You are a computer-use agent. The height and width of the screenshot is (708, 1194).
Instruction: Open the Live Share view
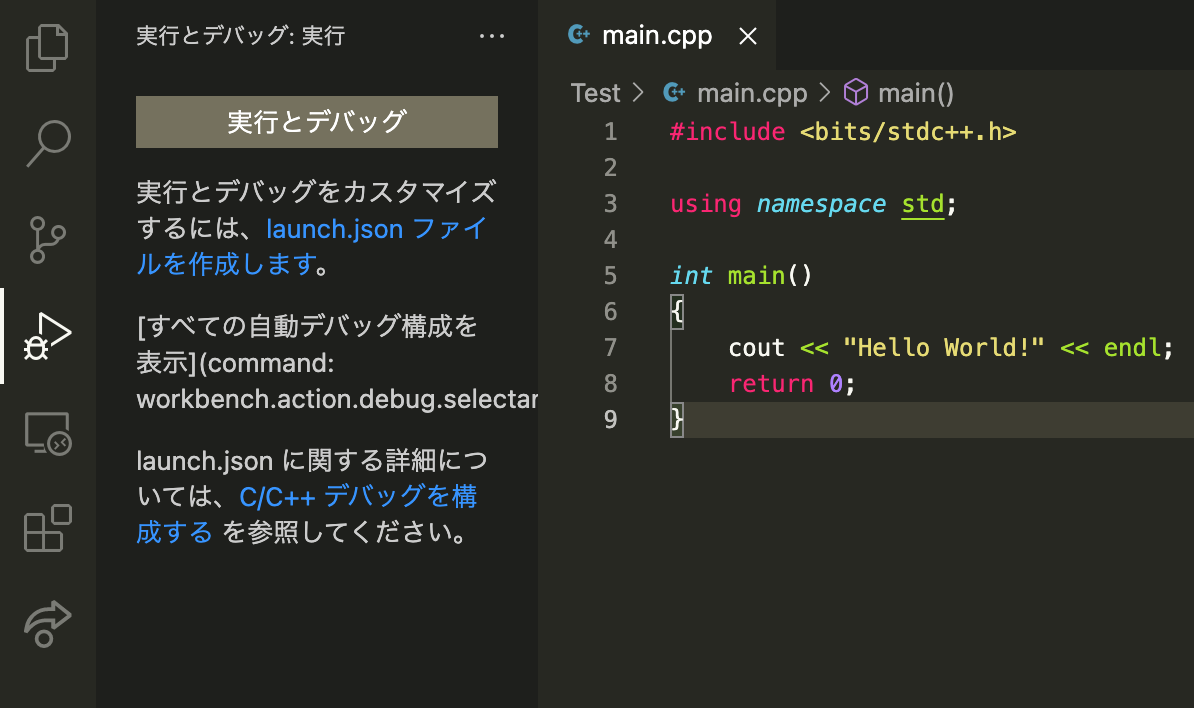(47, 623)
